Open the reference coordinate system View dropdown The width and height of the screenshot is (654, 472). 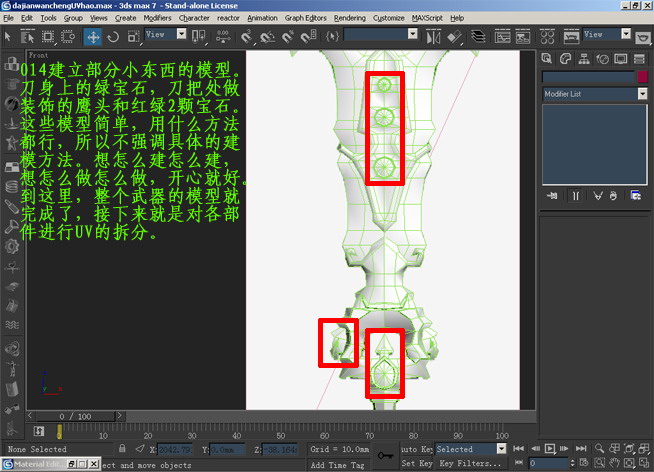tap(165, 34)
